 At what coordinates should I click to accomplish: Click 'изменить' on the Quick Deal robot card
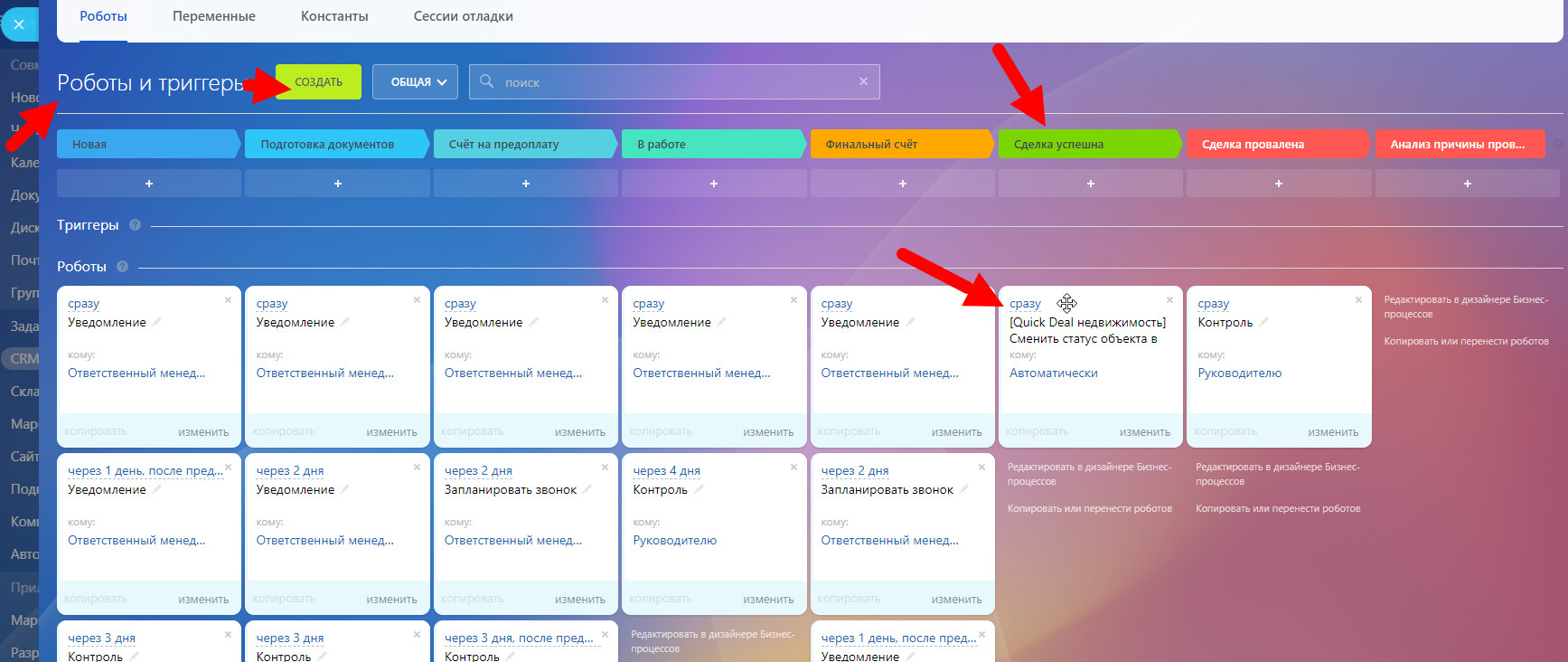[x=1144, y=432]
